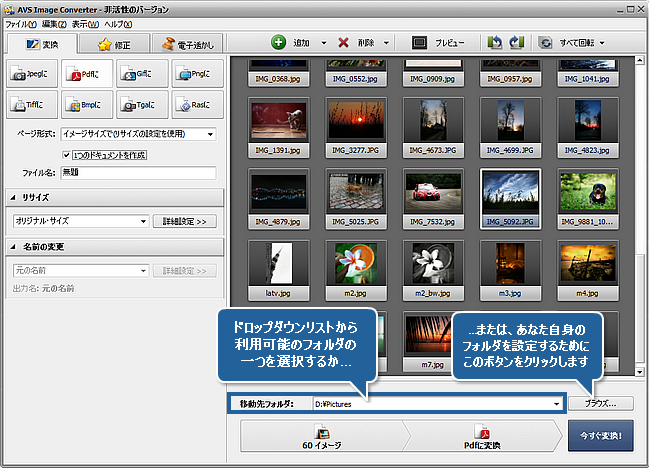Click the rotate left icon in toolbar
This screenshot has width=649, height=468.
[x=494, y=43]
